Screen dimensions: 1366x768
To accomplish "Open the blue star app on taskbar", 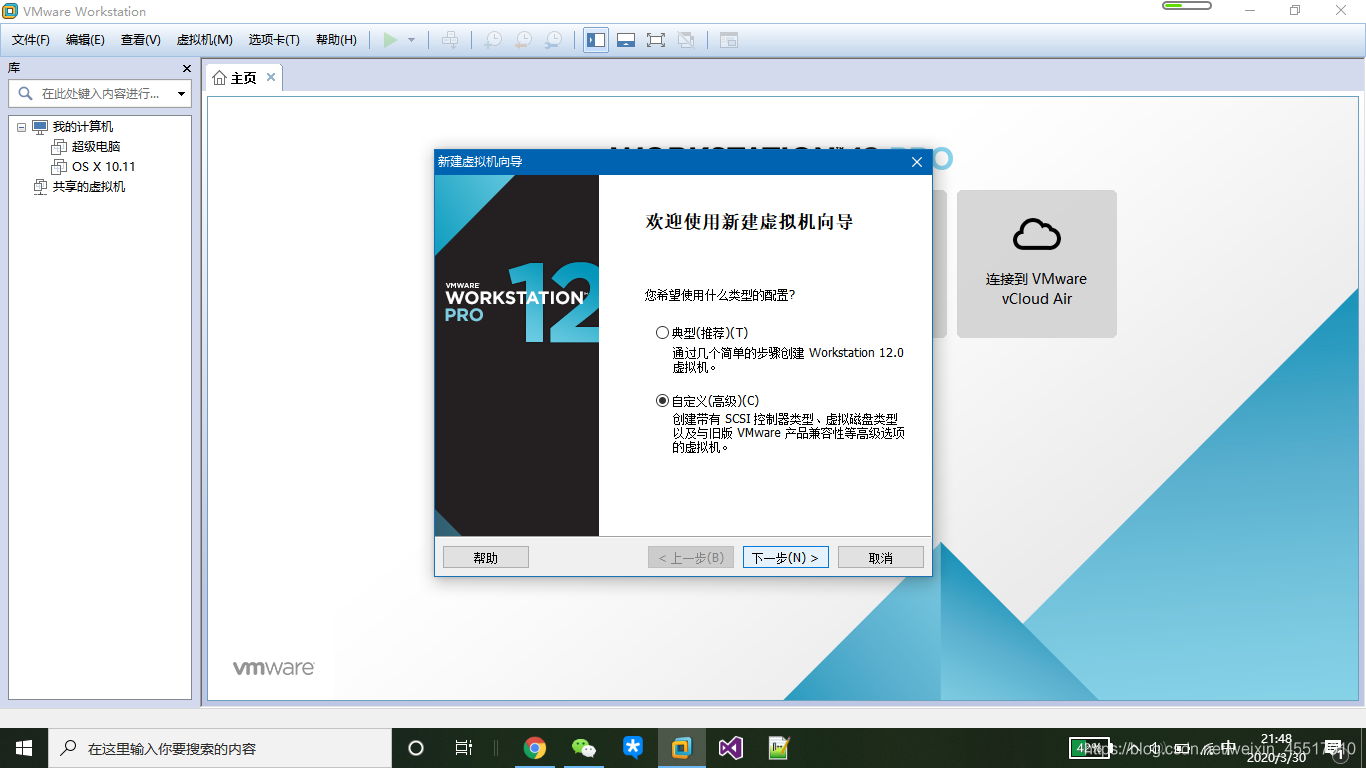I will (633, 748).
